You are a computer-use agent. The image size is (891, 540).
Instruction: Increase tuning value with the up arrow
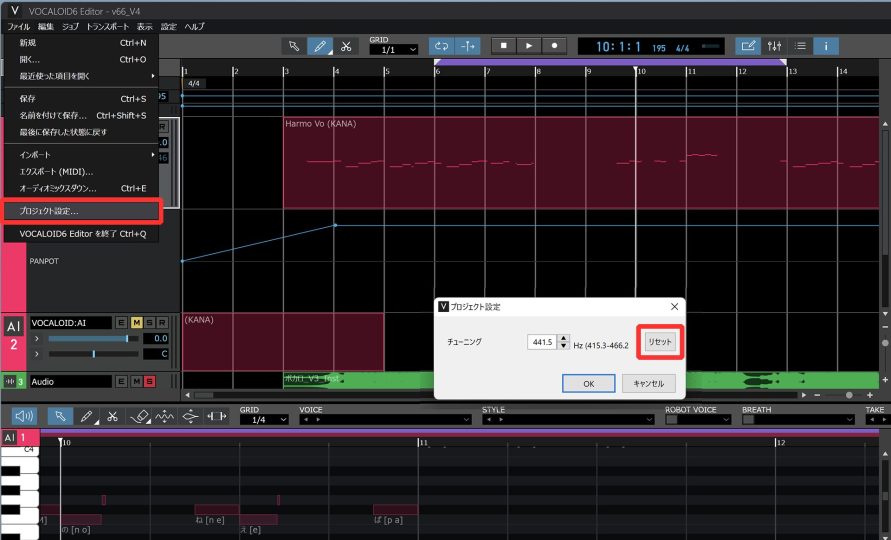click(x=563, y=338)
